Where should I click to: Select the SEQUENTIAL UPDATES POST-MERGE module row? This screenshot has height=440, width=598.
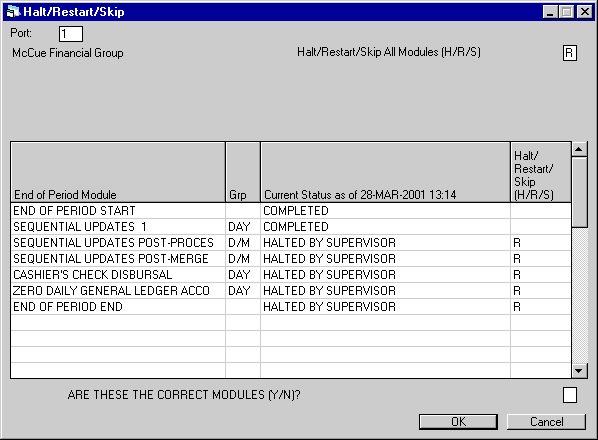[x=291, y=259]
